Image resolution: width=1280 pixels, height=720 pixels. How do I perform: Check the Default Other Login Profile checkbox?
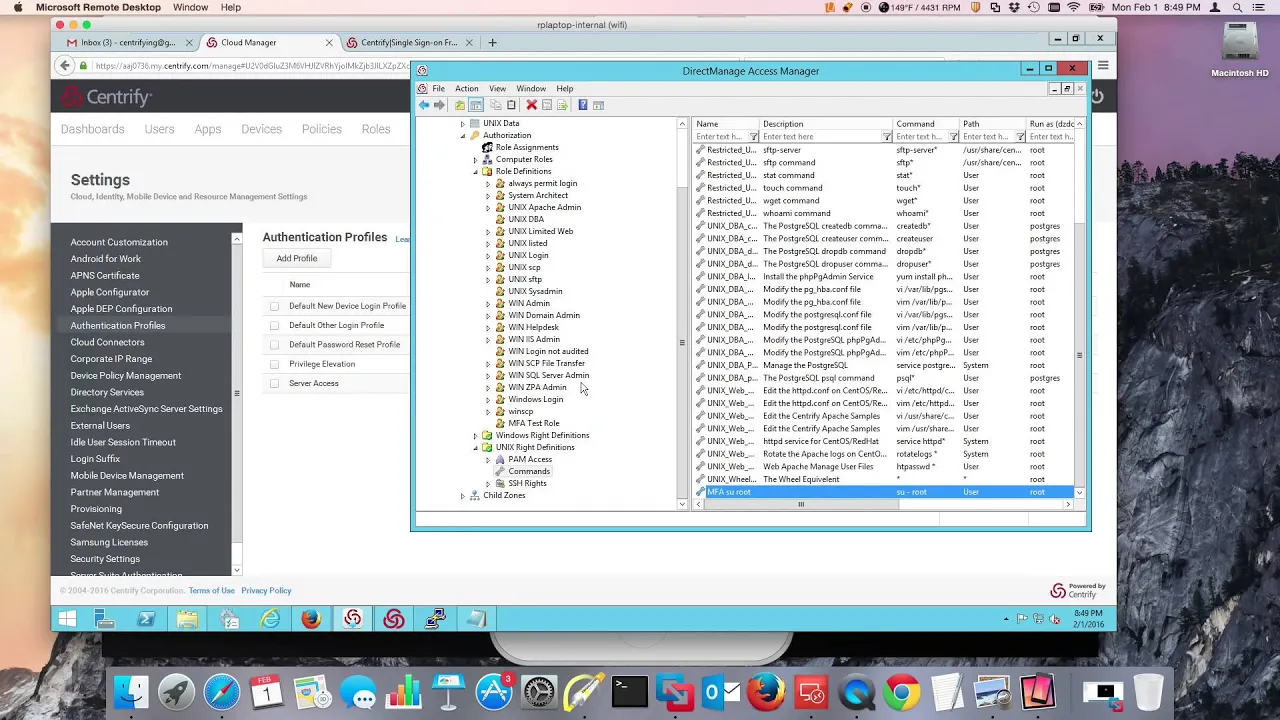pos(274,325)
